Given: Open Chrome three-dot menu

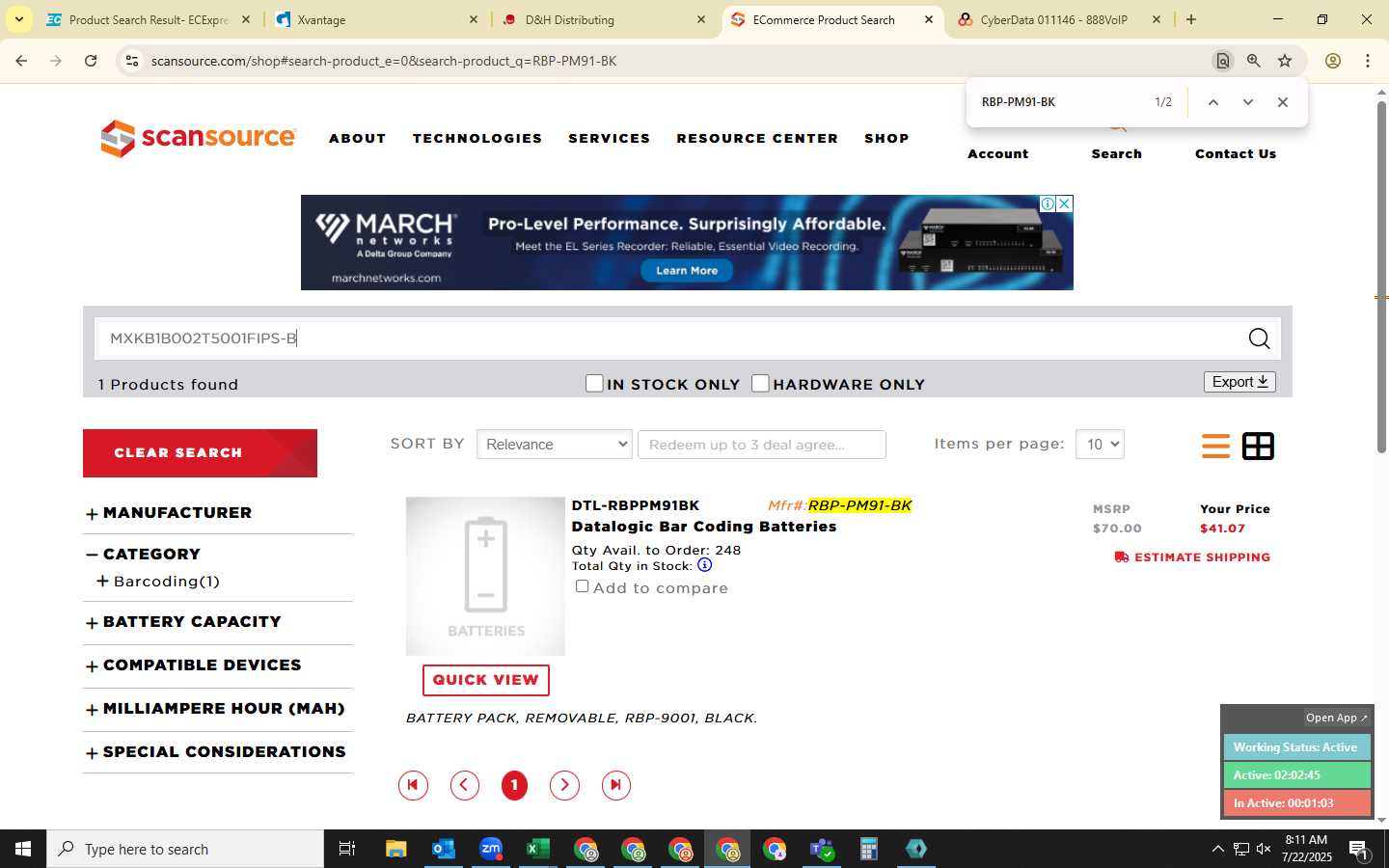Looking at the screenshot, I should click(1368, 61).
